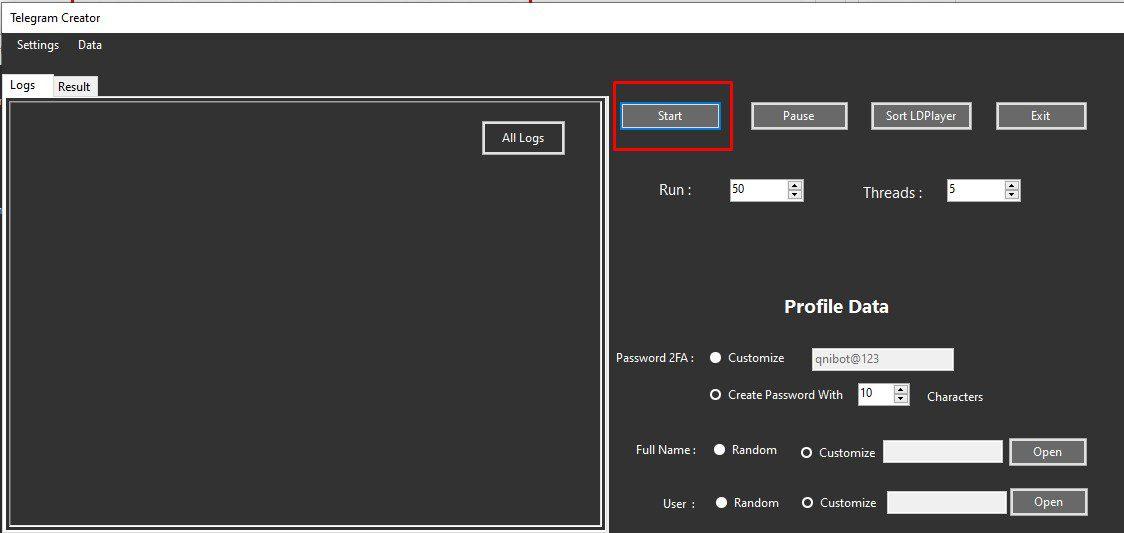This screenshot has height=533, width=1124.
Task: Click the Run value field showing 50
Action: pyautogui.click(x=758, y=190)
